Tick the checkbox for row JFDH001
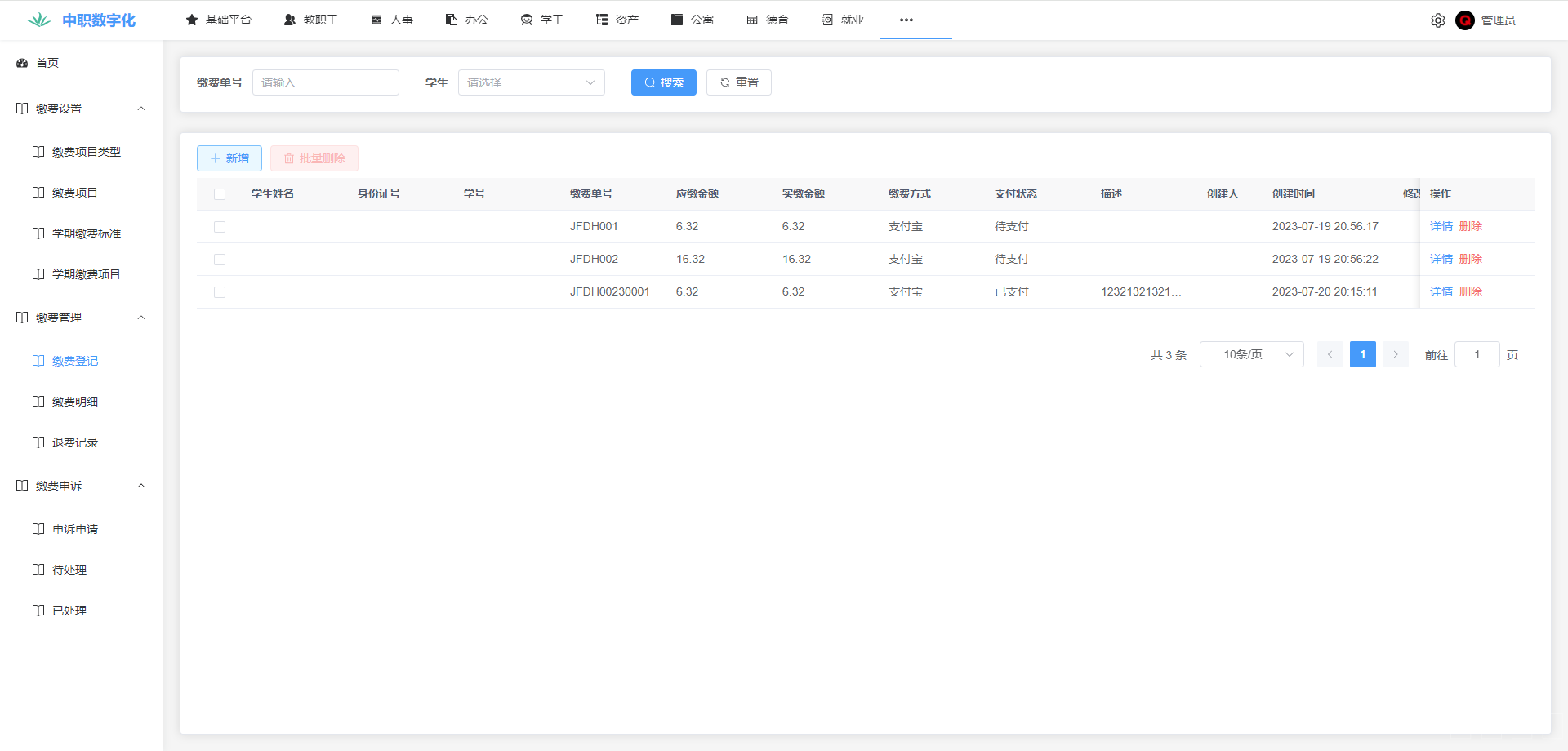 coord(220,227)
